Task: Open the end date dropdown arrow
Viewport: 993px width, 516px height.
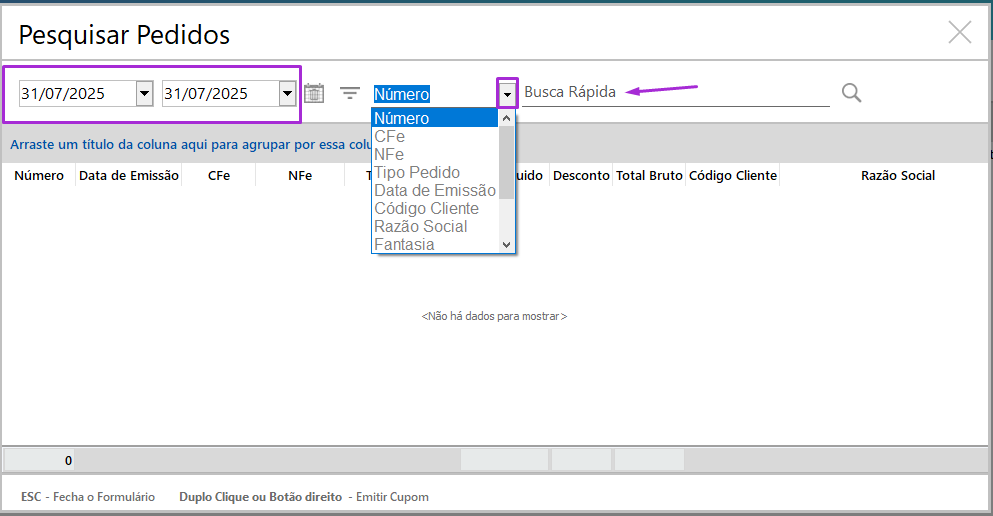Action: point(288,93)
